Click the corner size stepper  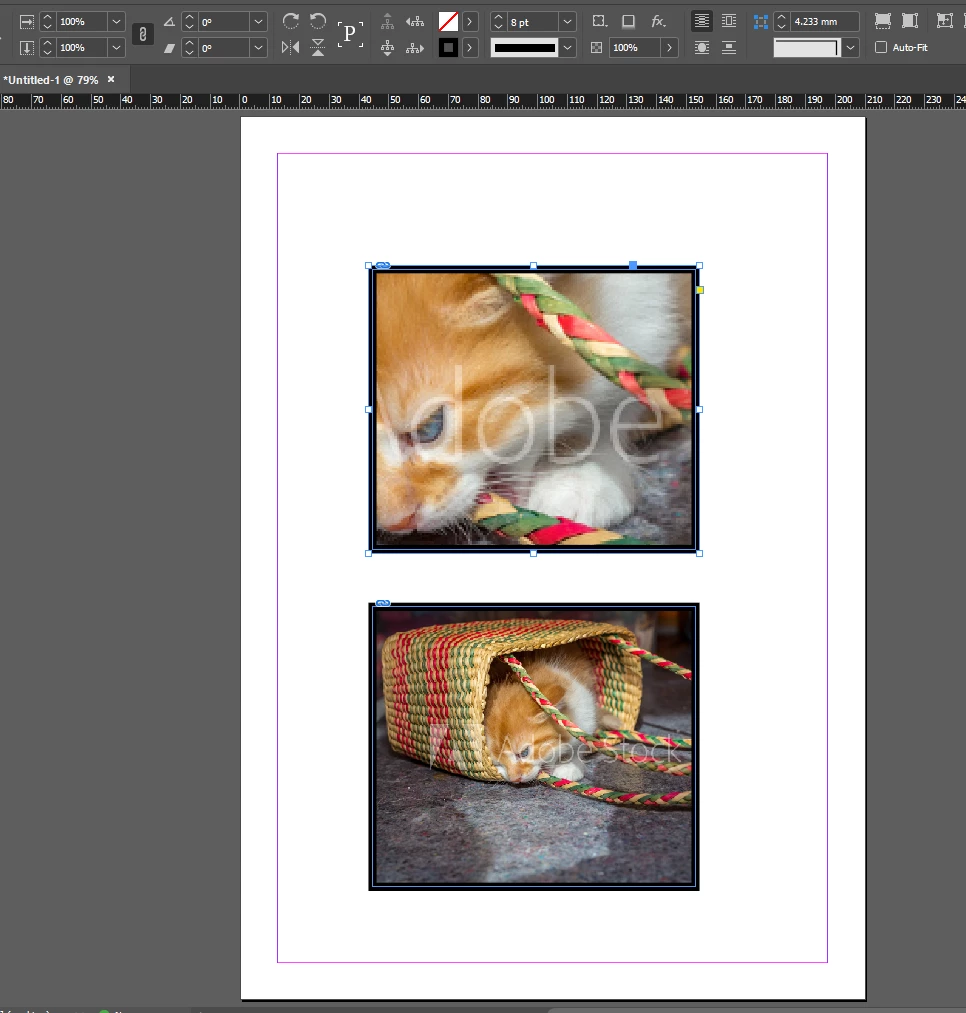781,22
